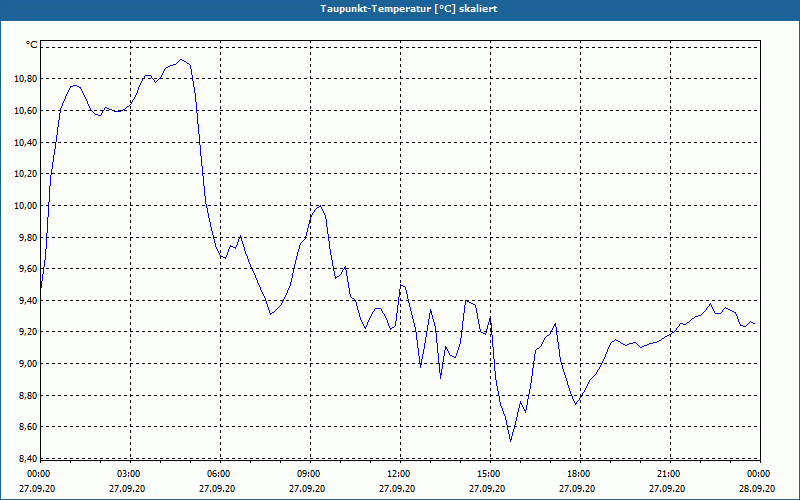Image resolution: width=800 pixels, height=500 pixels.
Task: Click the 18:00 time label
Action: click(x=581, y=474)
